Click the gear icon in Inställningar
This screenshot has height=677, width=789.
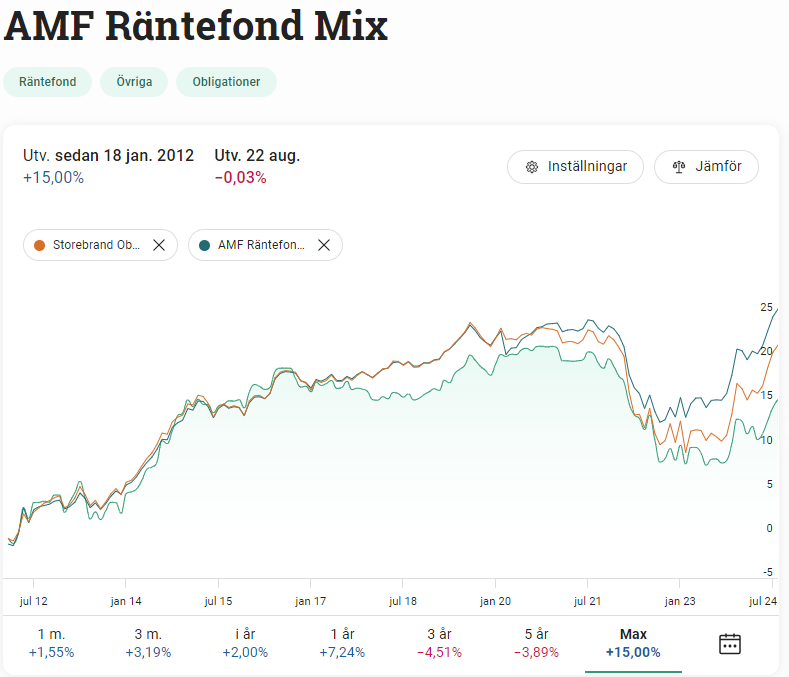[532, 167]
